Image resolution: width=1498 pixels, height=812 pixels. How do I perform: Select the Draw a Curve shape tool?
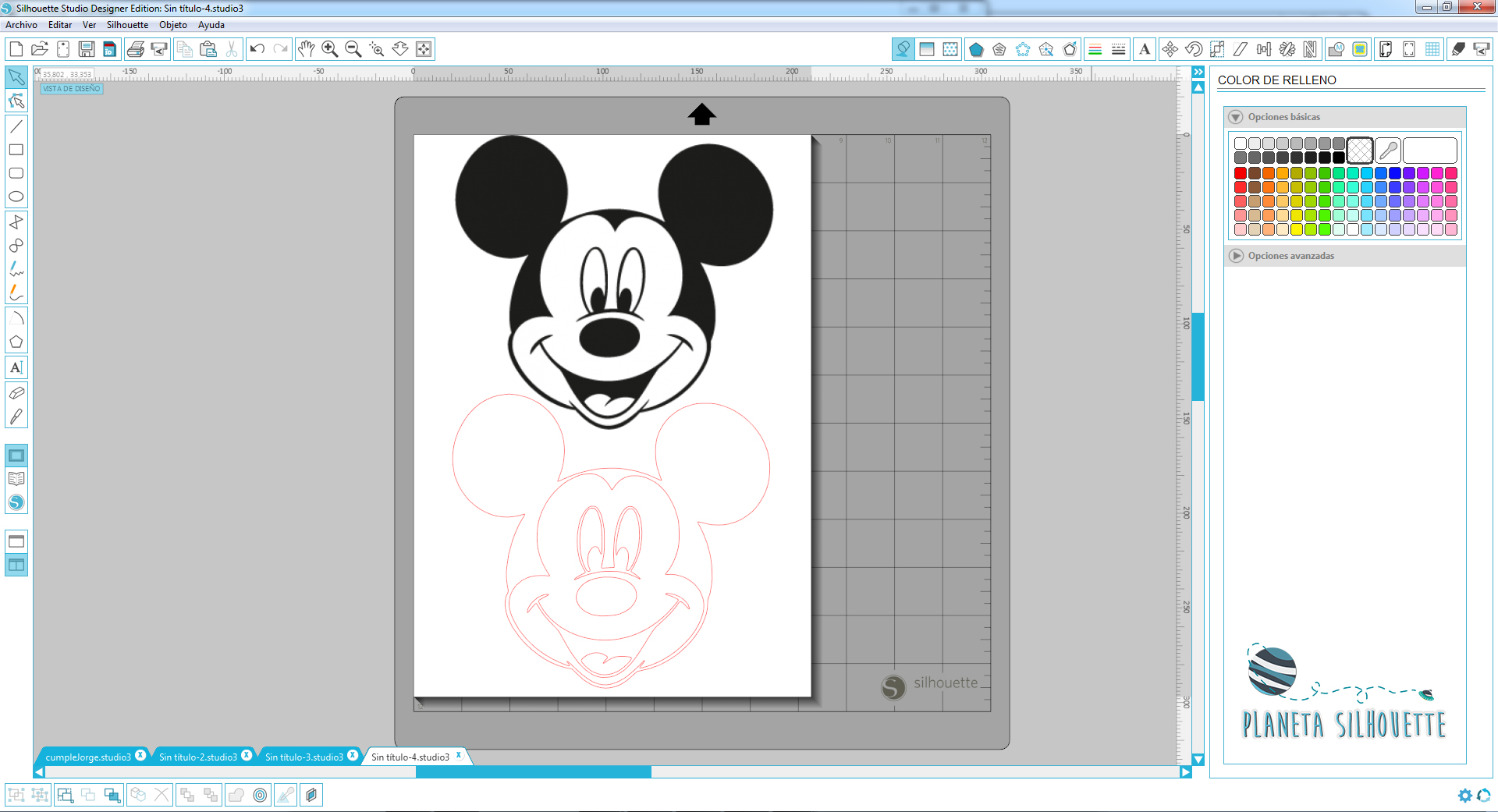coord(16,246)
